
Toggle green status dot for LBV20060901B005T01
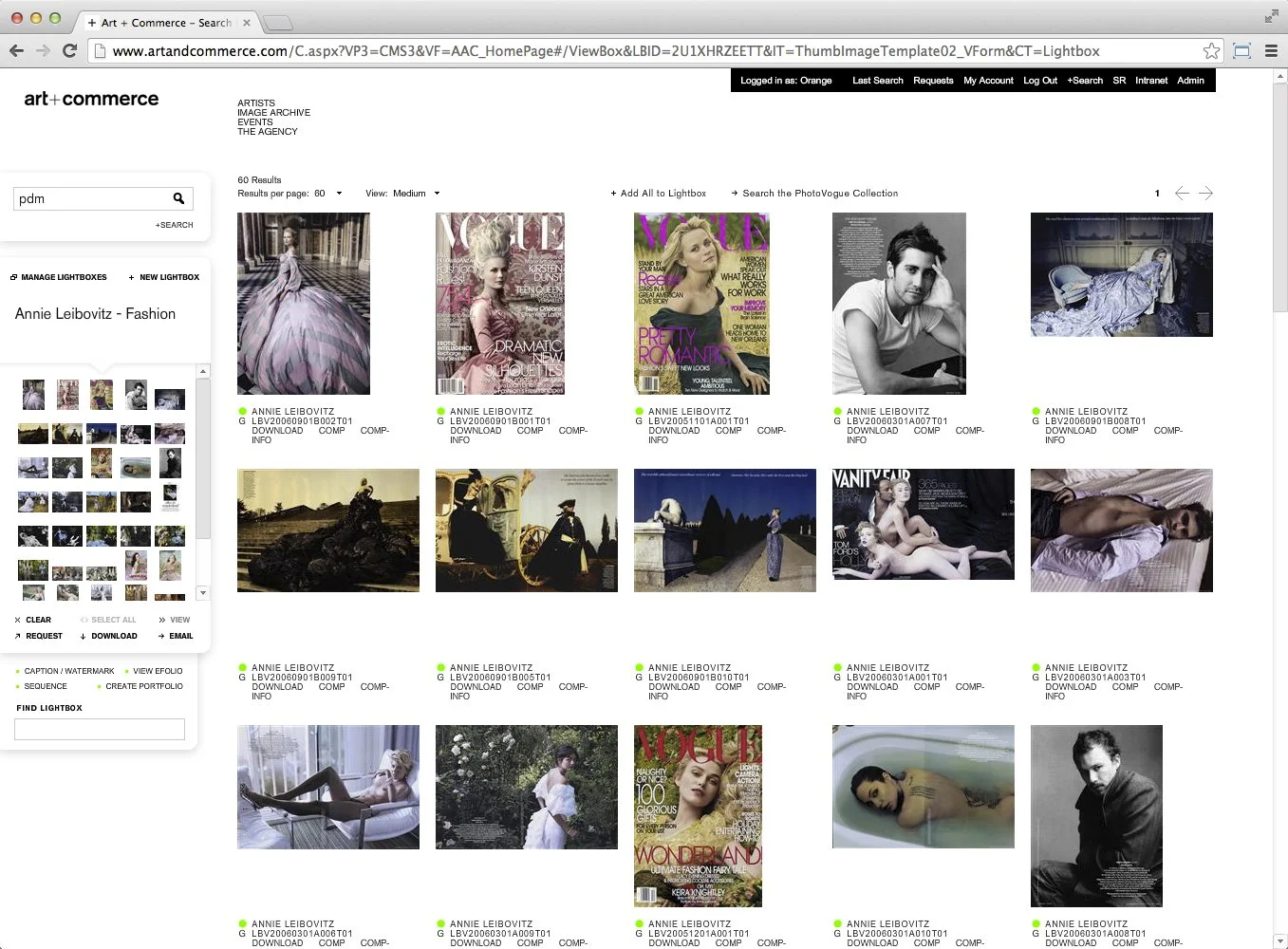point(440,667)
